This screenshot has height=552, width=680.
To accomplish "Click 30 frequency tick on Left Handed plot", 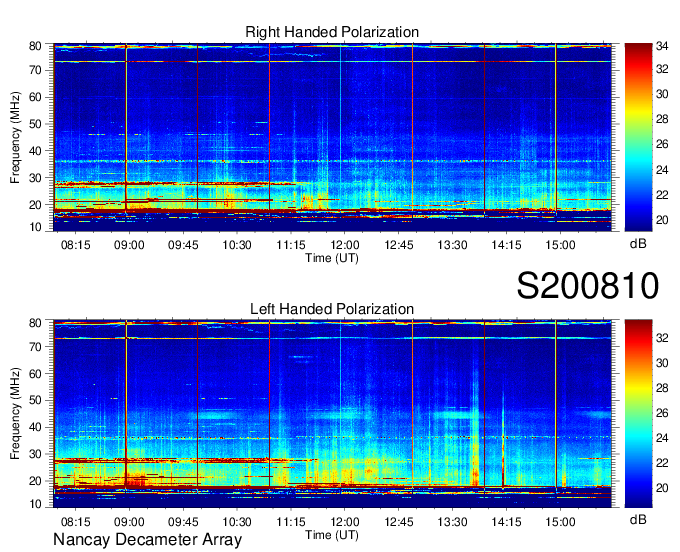I will pyautogui.click(x=35, y=454).
